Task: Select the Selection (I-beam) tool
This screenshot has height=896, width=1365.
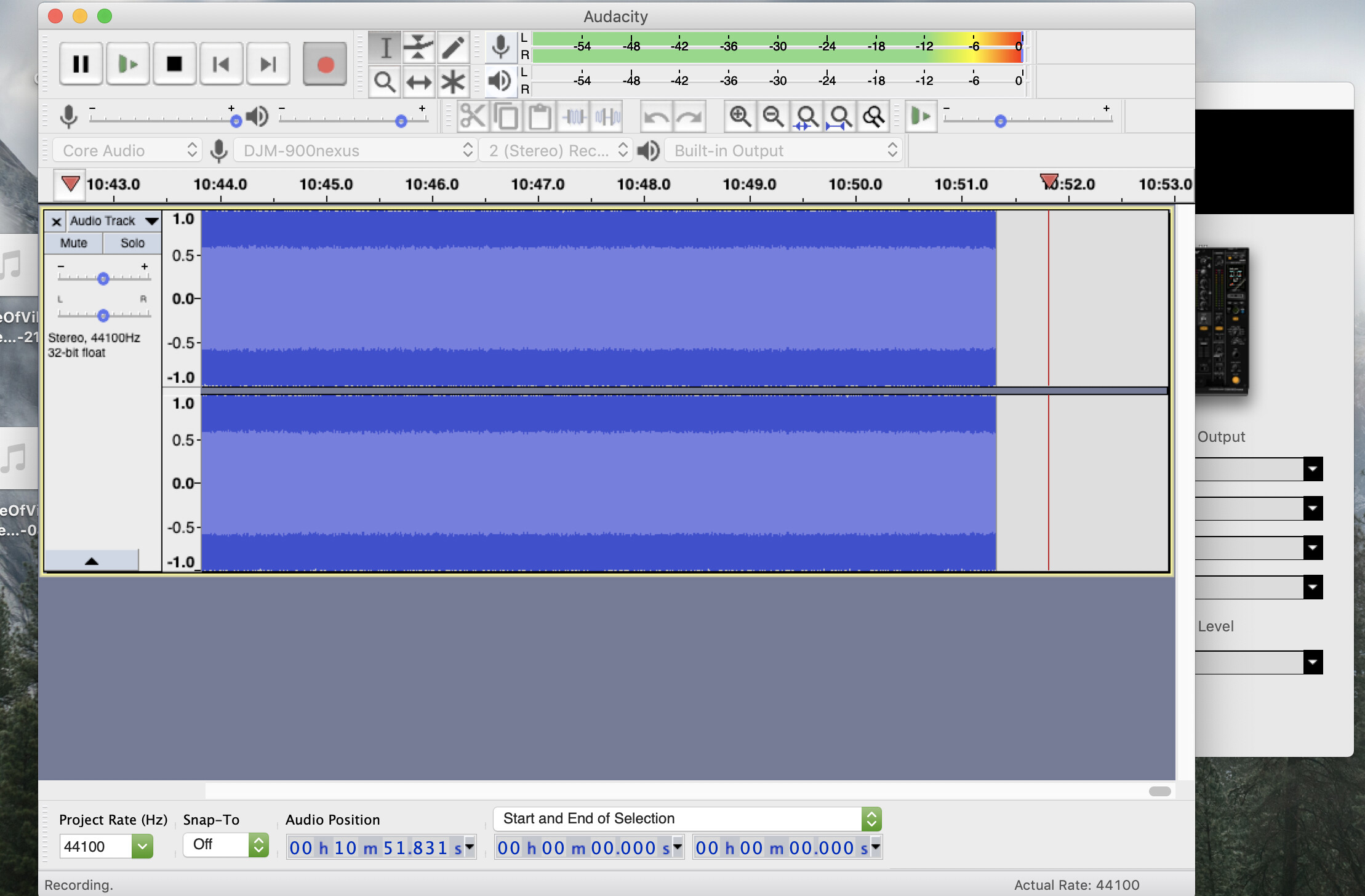Action: click(385, 47)
